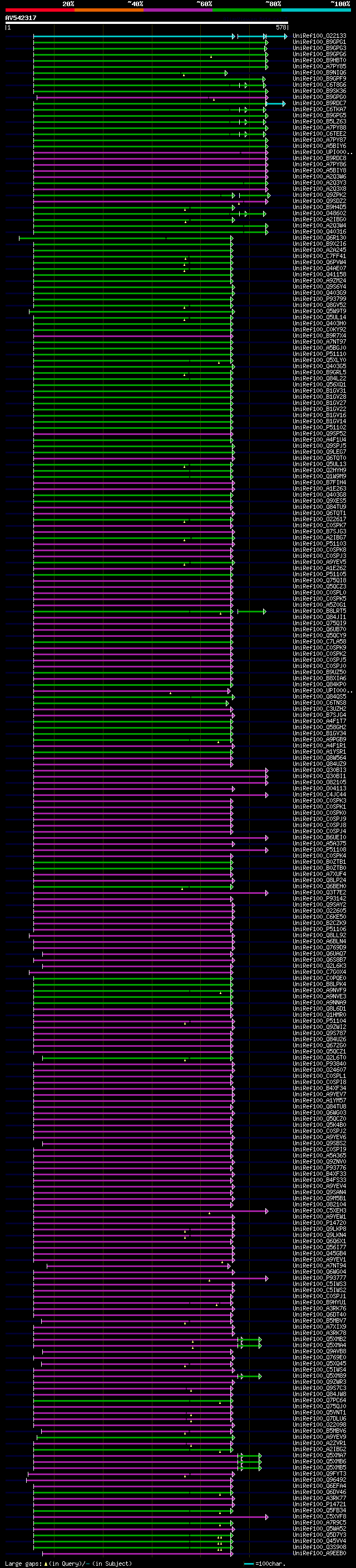Select the UniRef100_B4XF34 label

tap(319, 1089)
